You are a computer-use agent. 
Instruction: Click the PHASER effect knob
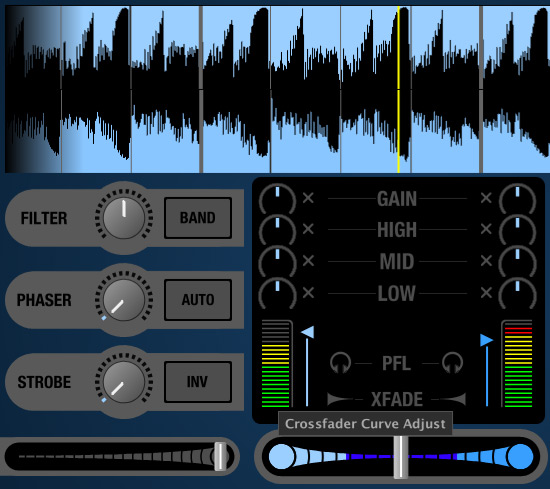click(124, 300)
